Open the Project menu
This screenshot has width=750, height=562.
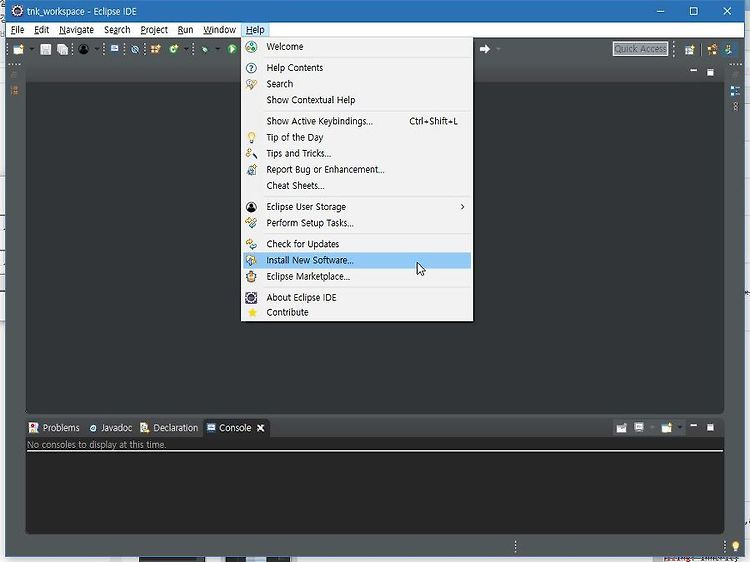154,30
